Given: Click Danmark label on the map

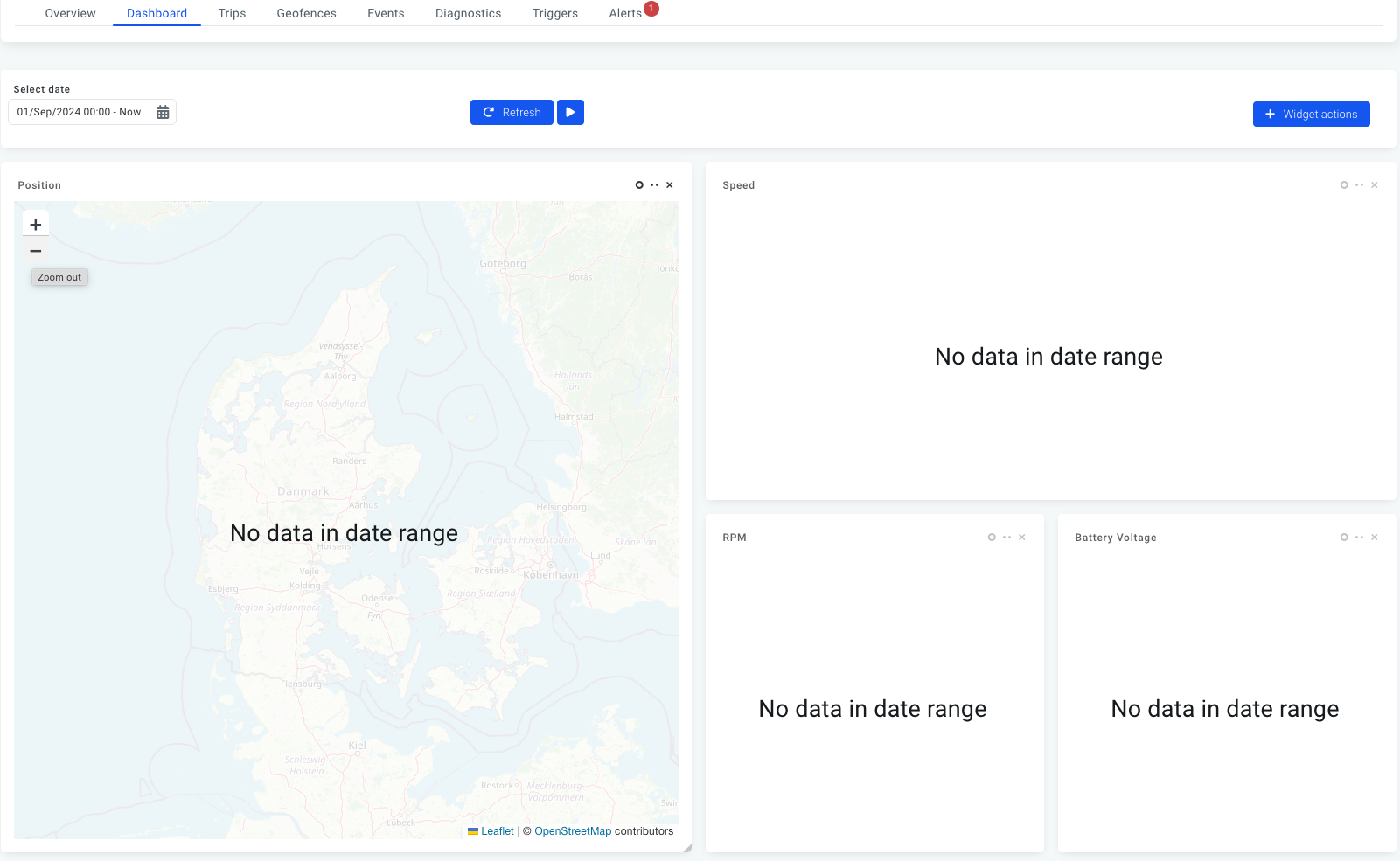Looking at the screenshot, I should click(x=303, y=491).
